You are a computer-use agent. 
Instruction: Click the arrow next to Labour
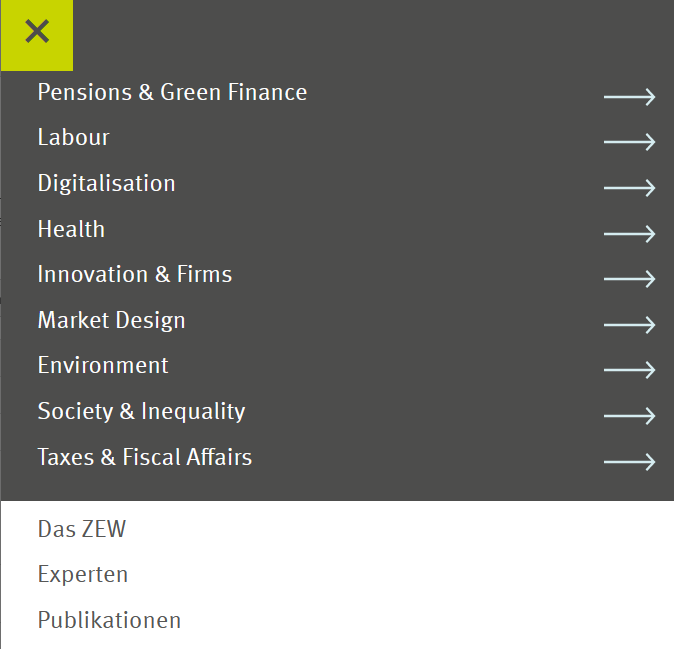click(629, 142)
